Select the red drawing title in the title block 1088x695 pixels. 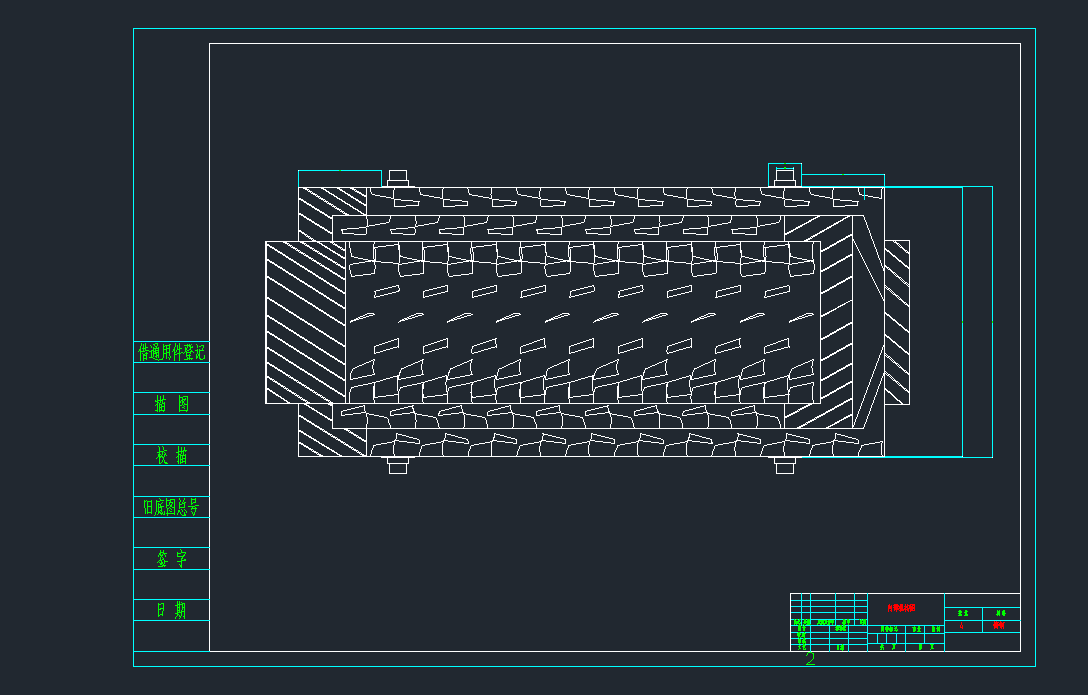tap(901, 608)
